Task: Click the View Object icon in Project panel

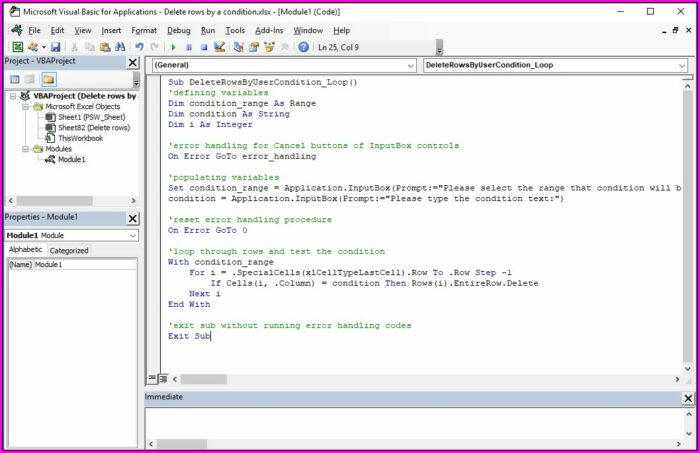Action: pyautogui.click(x=29, y=79)
